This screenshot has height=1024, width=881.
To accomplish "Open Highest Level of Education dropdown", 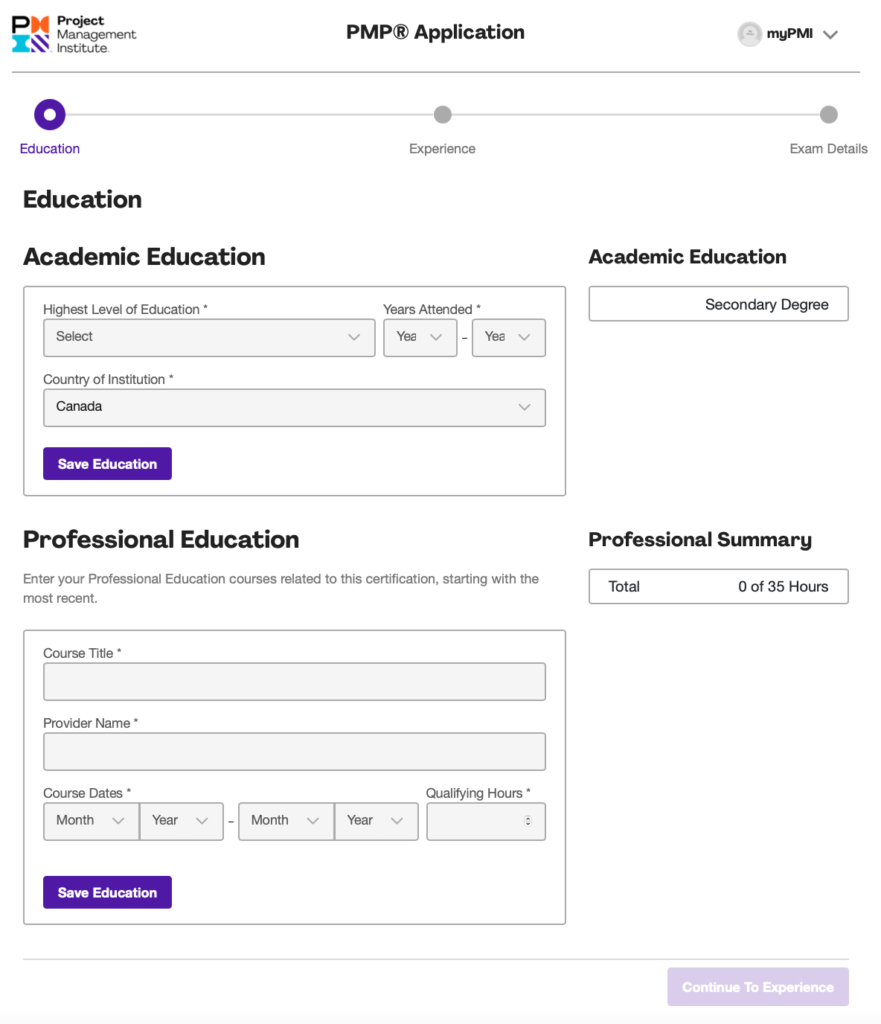I will pos(209,338).
